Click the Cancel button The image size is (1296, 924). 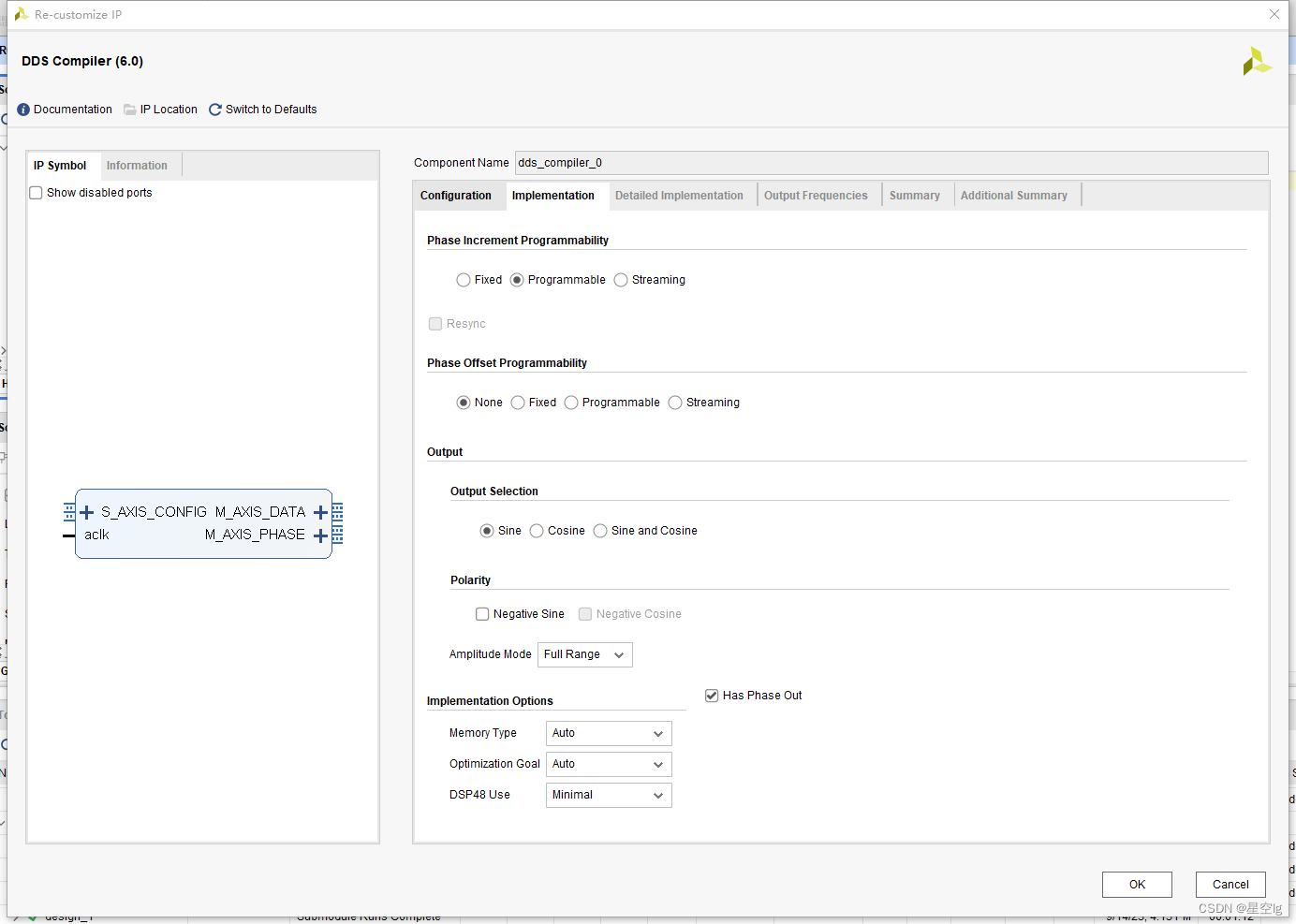(x=1230, y=885)
